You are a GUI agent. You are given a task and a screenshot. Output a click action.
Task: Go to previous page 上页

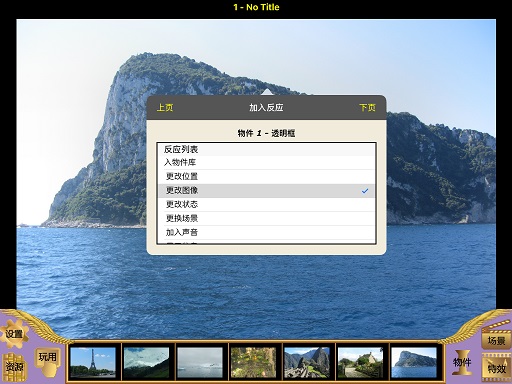point(165,108)
